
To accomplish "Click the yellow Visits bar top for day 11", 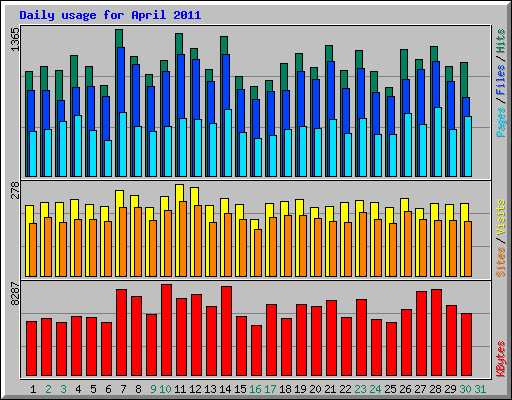I will coord(179,192).
